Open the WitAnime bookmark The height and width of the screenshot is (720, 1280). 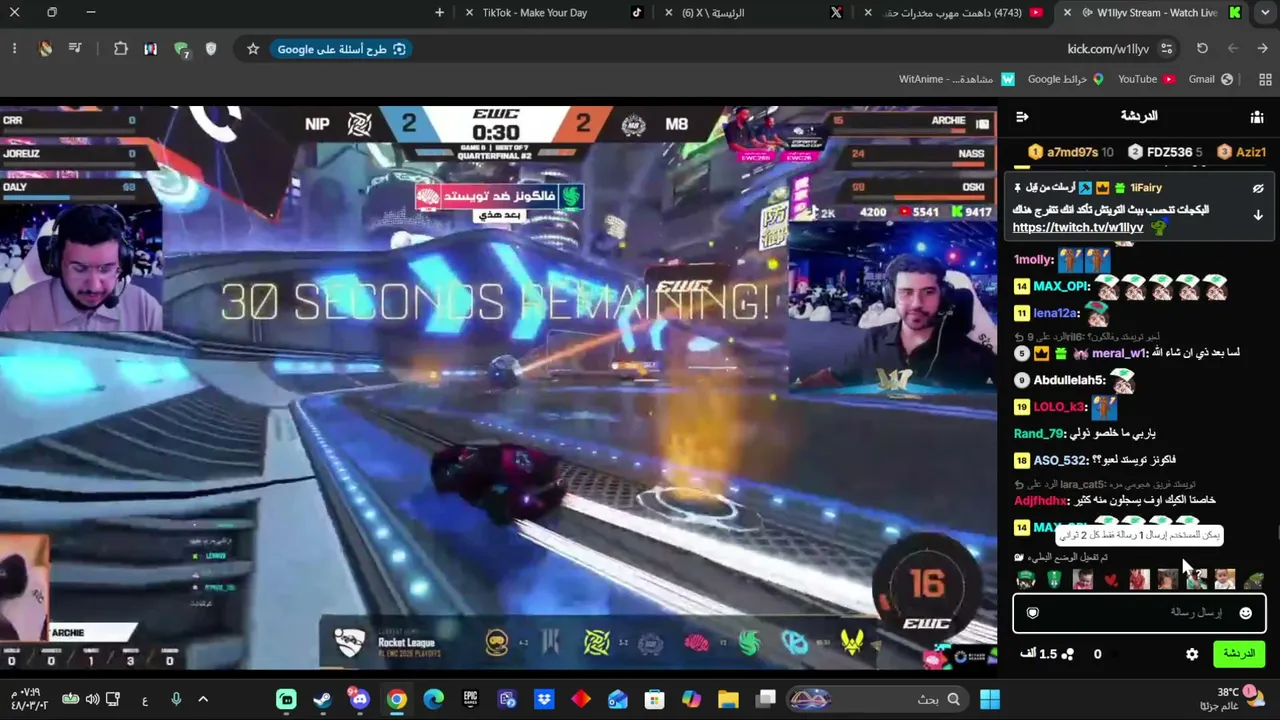coord(957,79)
